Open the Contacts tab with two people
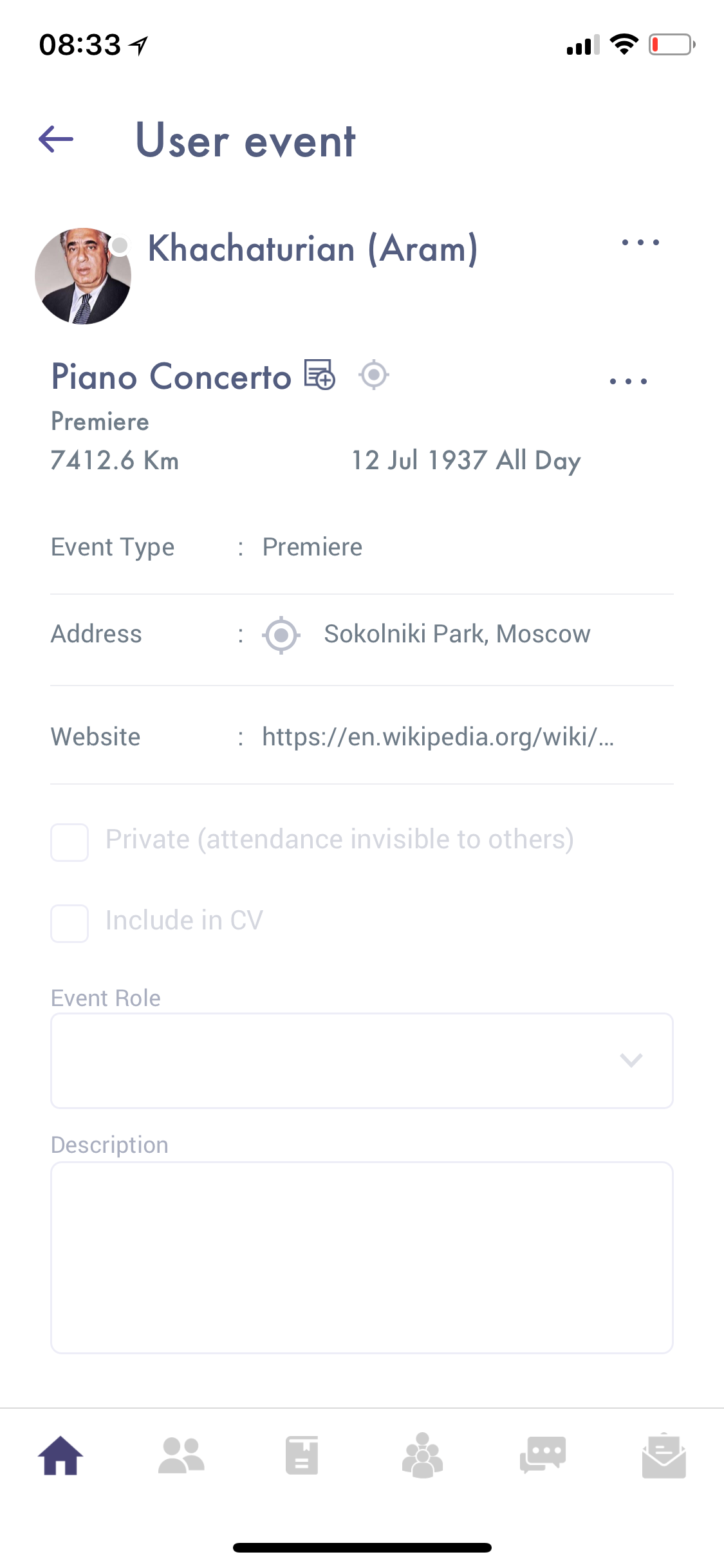Image resolution: width=724 pixels, height=1568 pixels. tap(181, 1455)
